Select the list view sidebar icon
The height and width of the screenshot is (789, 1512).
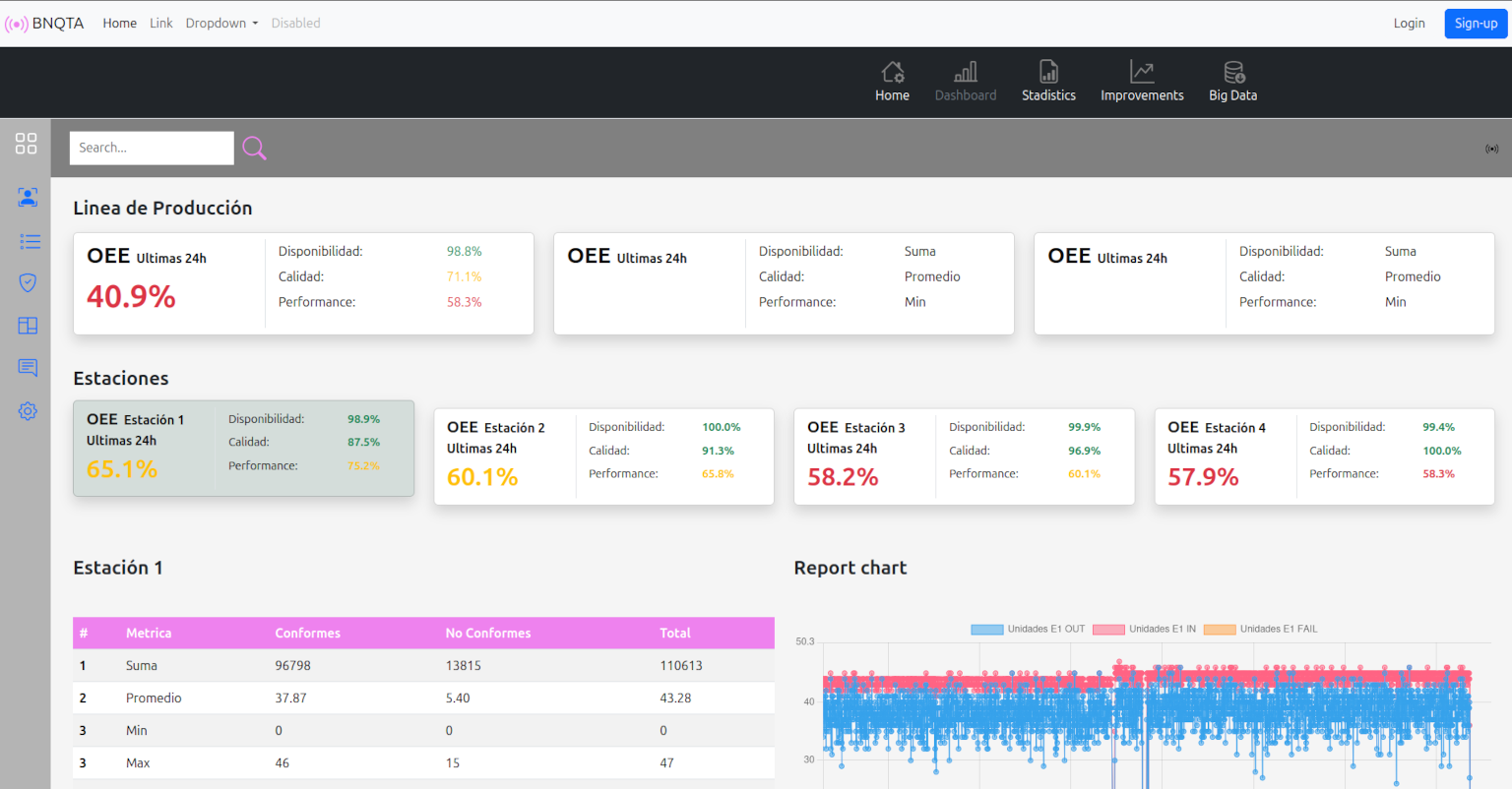[30, 241]
